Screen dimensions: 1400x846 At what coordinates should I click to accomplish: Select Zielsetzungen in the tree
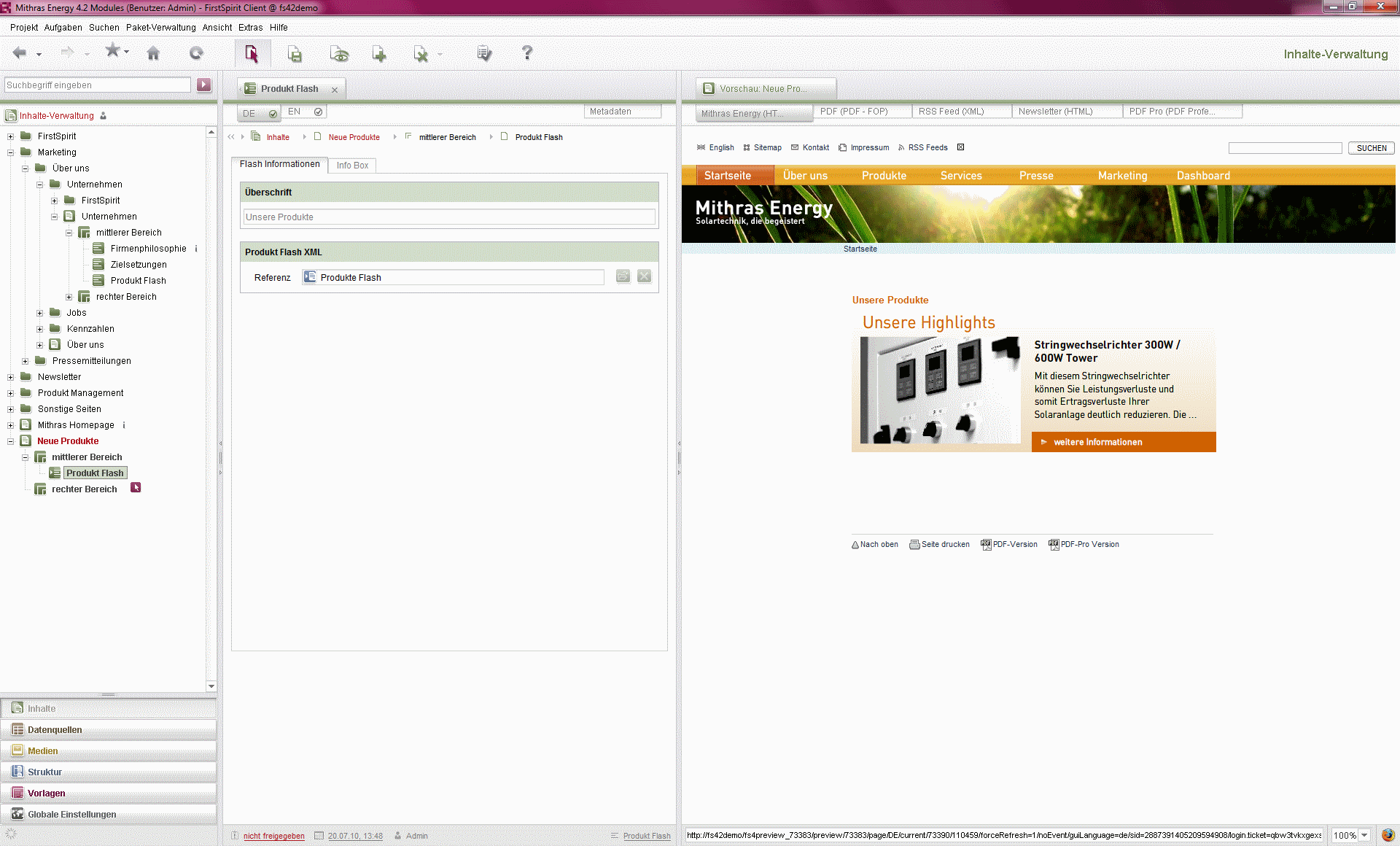point(139,265)
